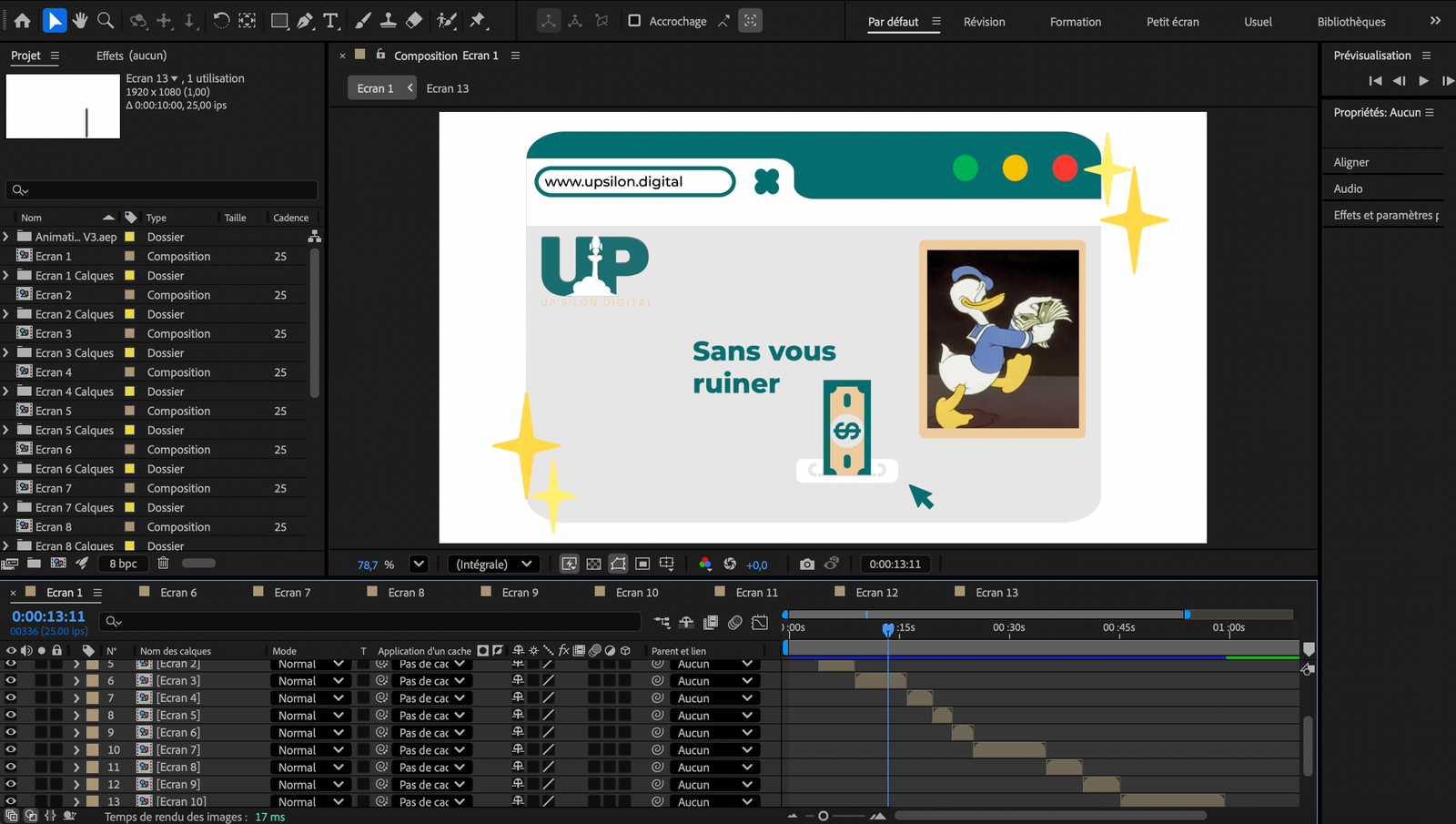Select the Puppet Pin tool
The height and width of the screenshot is (824, 1456).
point(478,20)
